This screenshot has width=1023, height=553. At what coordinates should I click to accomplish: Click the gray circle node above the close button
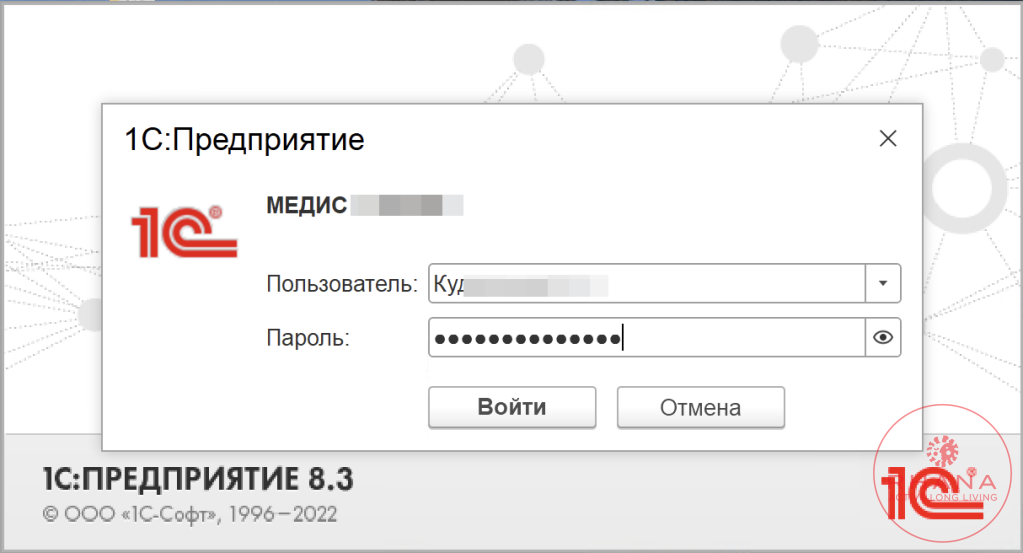click(x=799, y=44)
